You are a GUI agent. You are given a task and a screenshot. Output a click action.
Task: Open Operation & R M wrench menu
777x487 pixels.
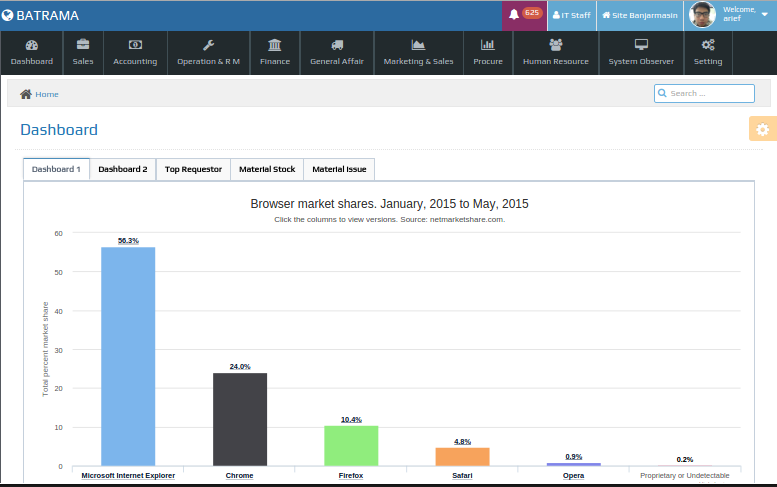click(208, 45)
